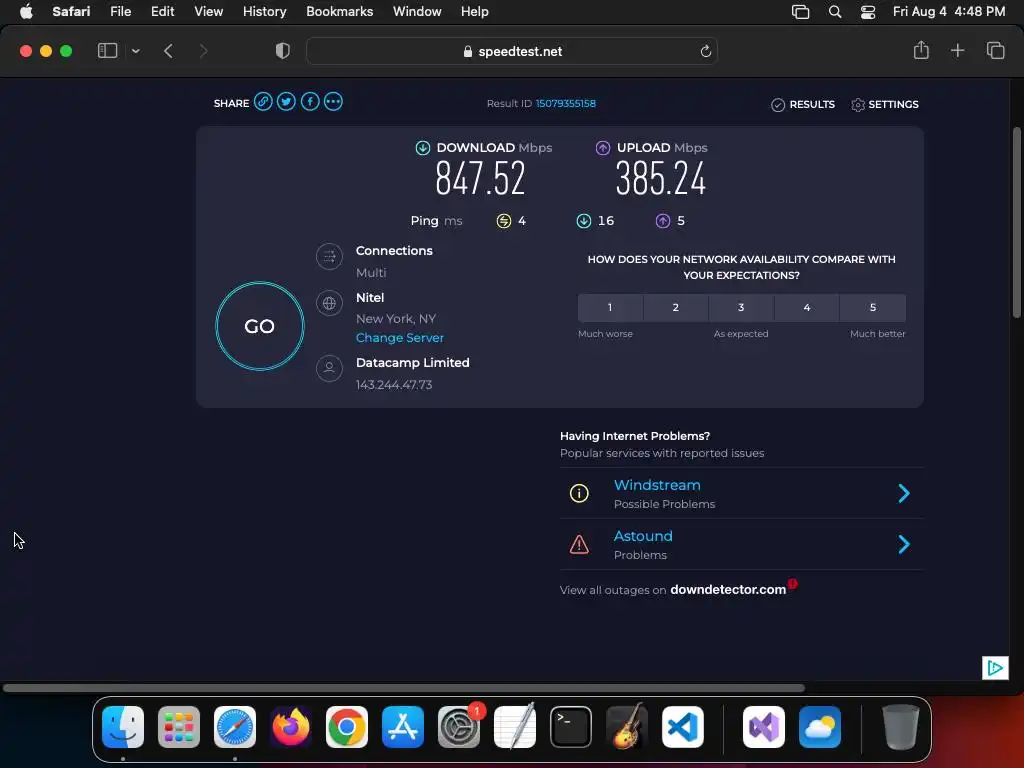Open Windstream outage details link
The height and width of the screenshot is (768, 1024).
(657, 485)
